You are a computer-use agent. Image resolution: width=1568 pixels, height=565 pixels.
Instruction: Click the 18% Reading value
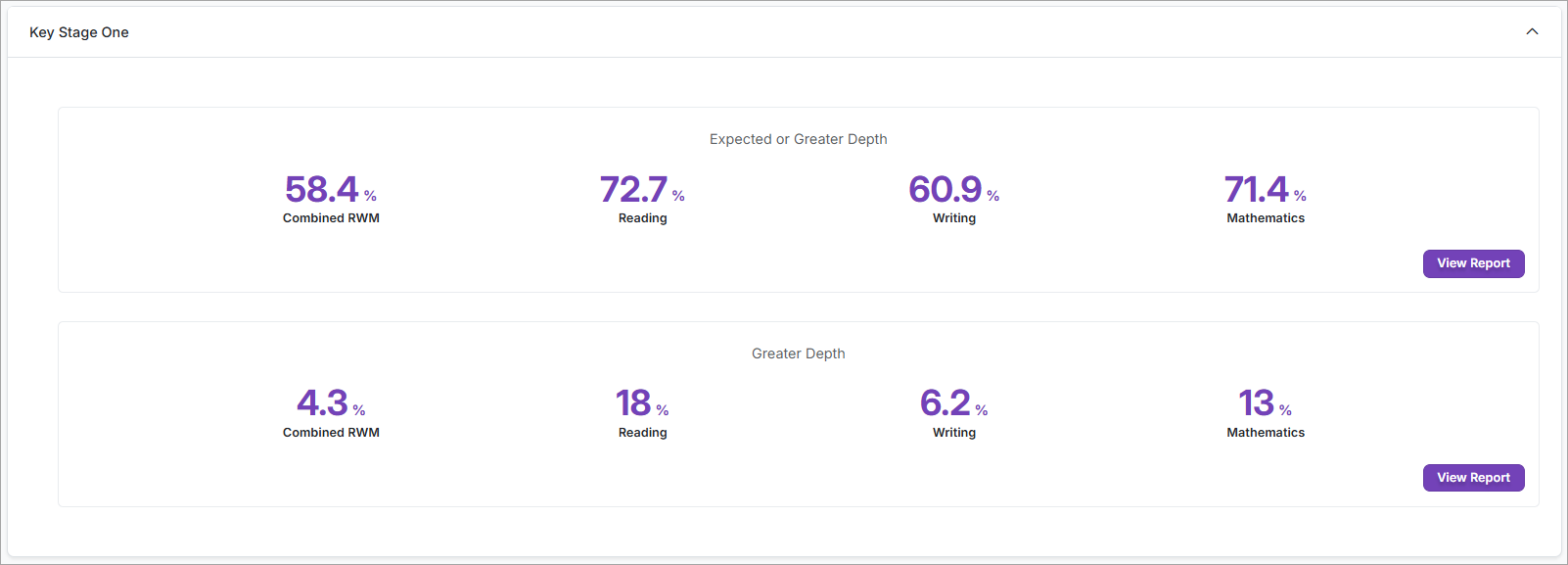tap(634, 403)
